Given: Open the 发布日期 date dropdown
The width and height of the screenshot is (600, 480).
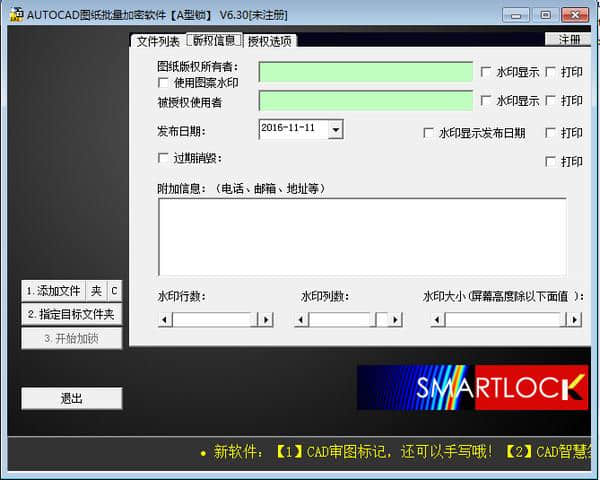Looking at the screenshot, I should [336, 129].
